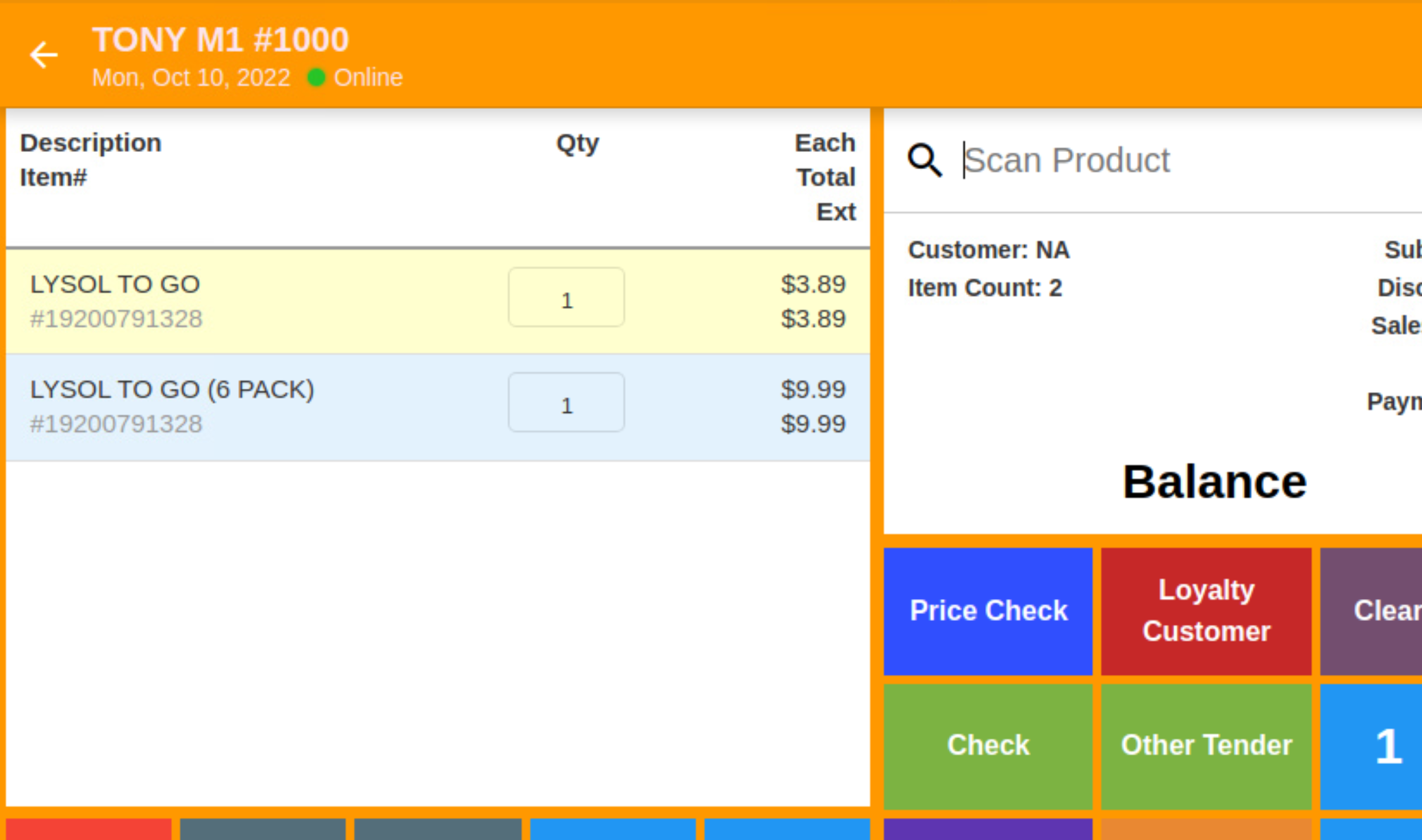This screenshot has width=1422, height=840.
Task: Click the Total column header
Action: click(826, 178)
